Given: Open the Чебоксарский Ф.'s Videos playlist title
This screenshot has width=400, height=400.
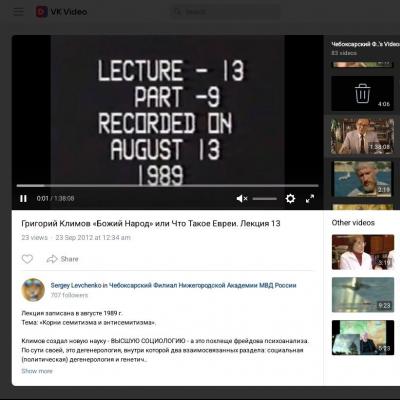Looking at the screenshot, I should coord(365,44).
